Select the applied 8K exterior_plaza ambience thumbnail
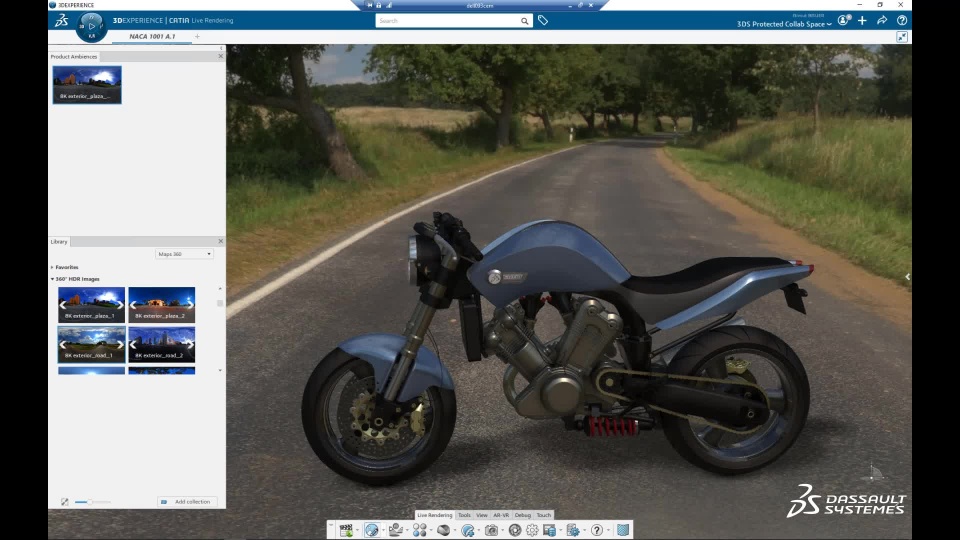 pyautogui.click(x=87, y=84)
